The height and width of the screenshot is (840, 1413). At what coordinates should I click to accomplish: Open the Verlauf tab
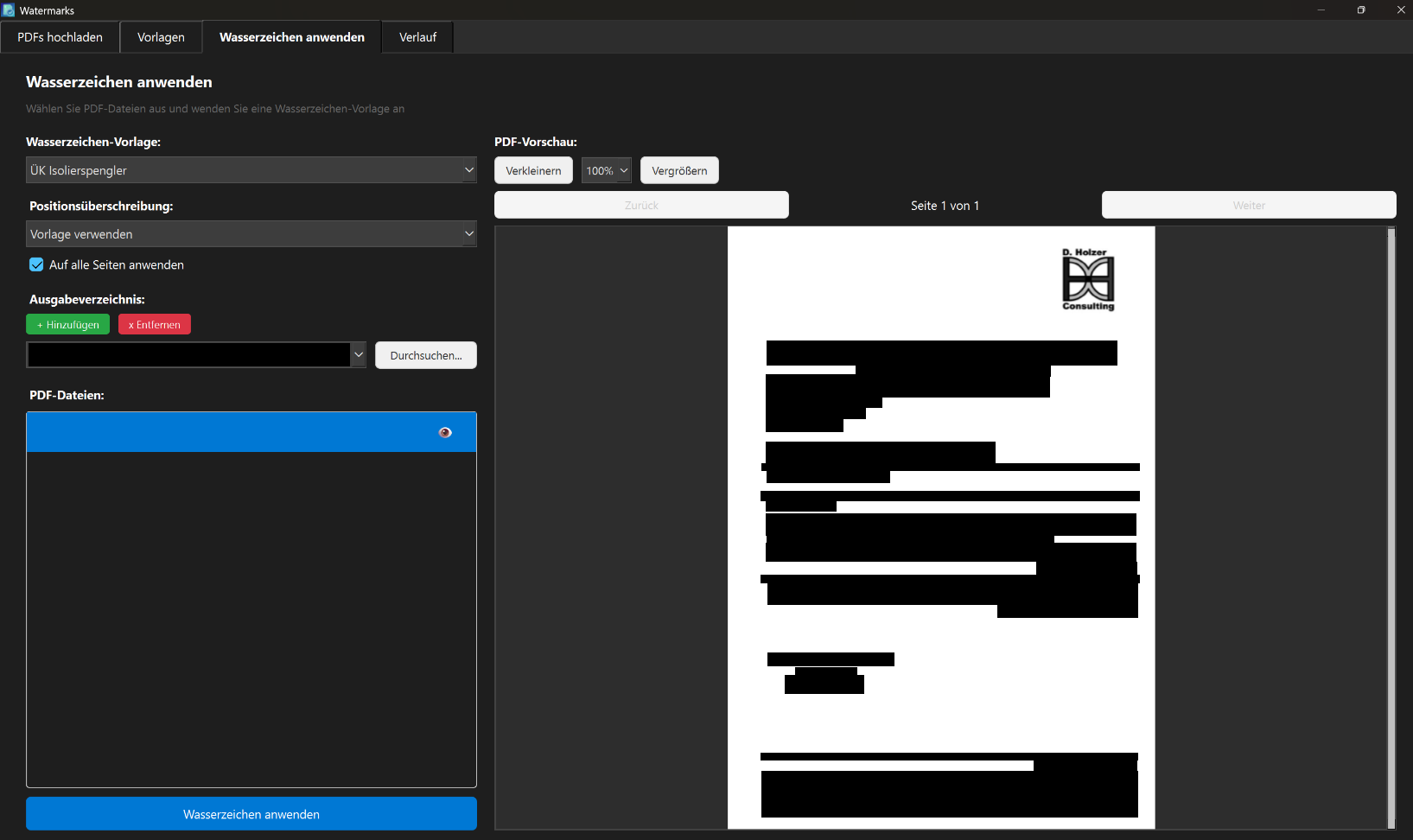417,37
